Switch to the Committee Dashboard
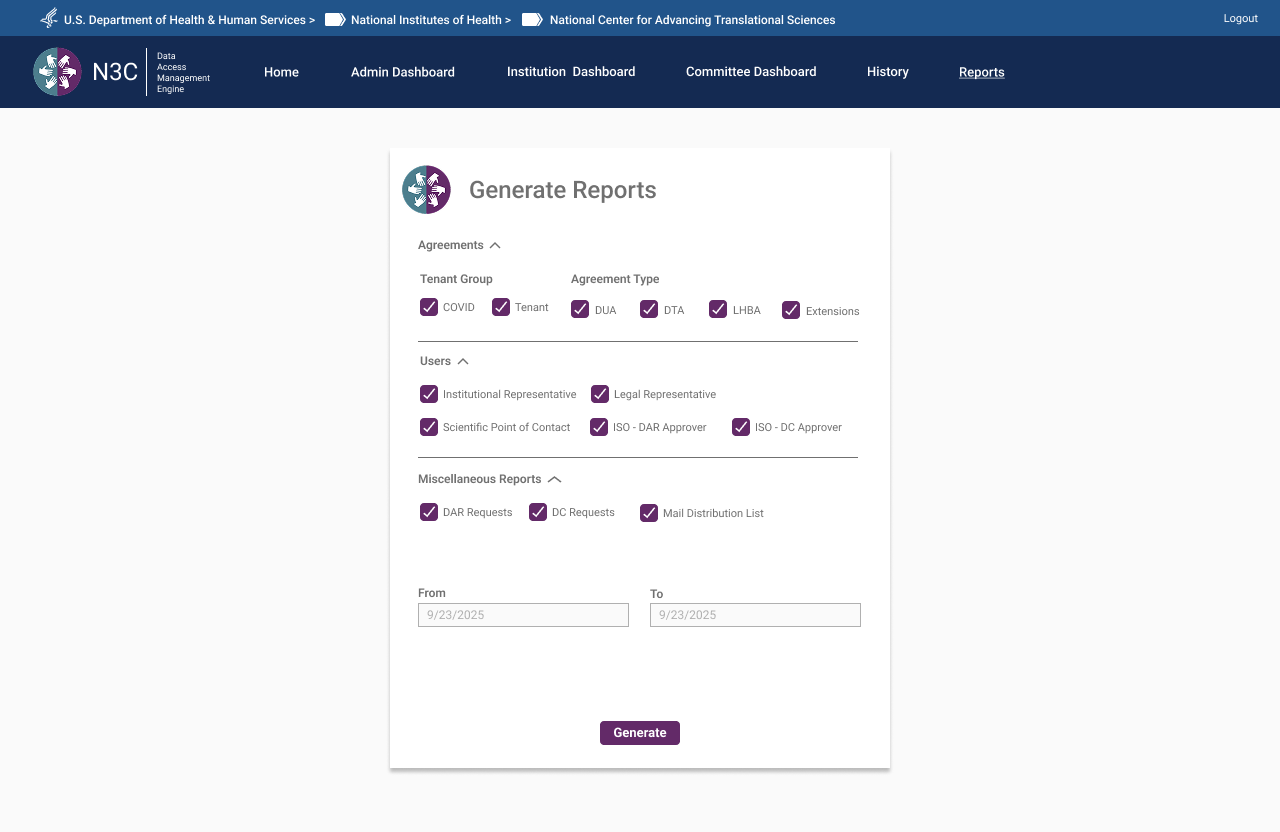1280x832 pixels. click(750, 71)
